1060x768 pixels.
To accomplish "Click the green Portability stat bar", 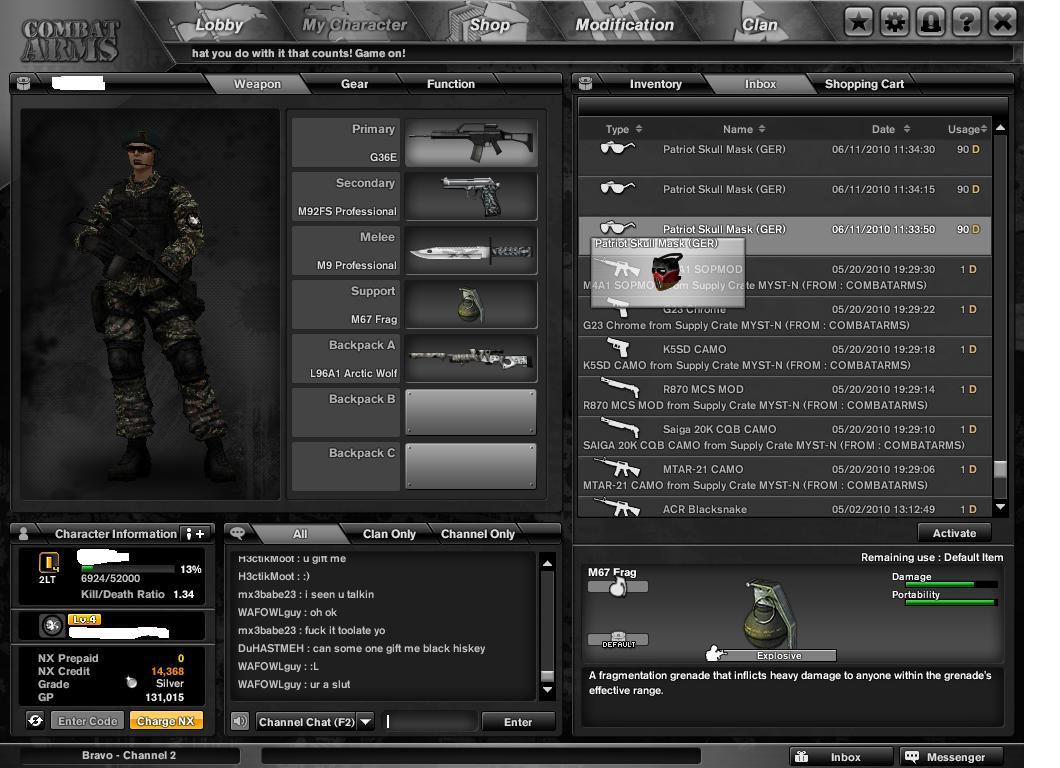I will click(950, 602).
